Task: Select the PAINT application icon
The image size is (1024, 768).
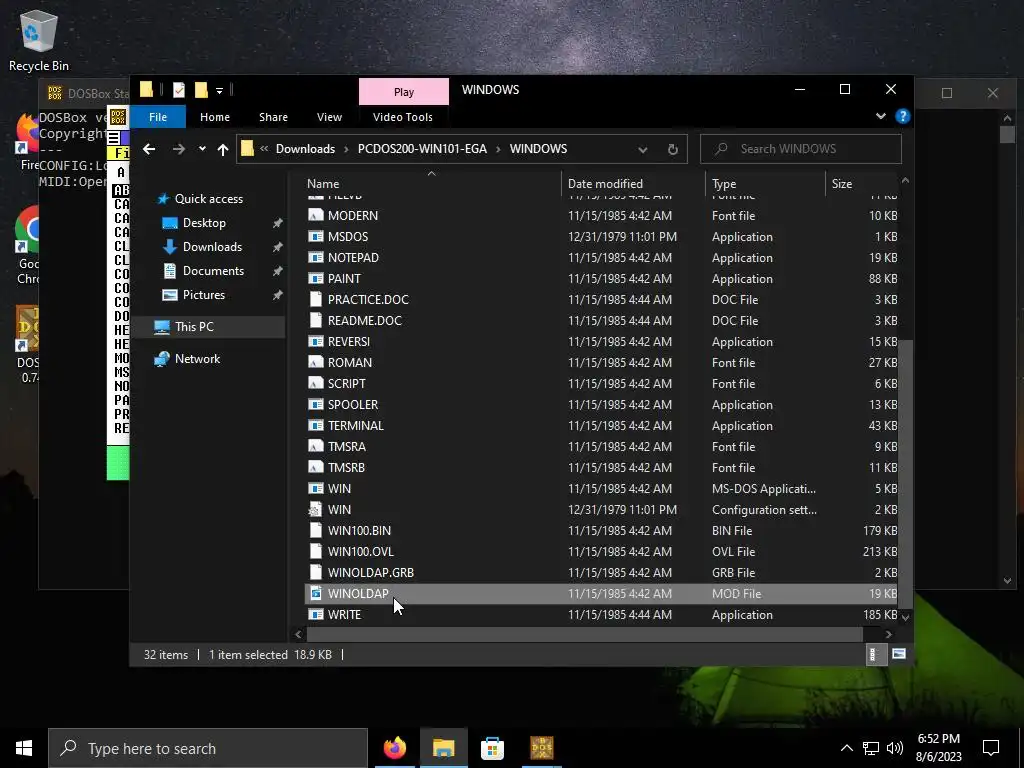Action: pyautogui.click(x=315, y=278)
